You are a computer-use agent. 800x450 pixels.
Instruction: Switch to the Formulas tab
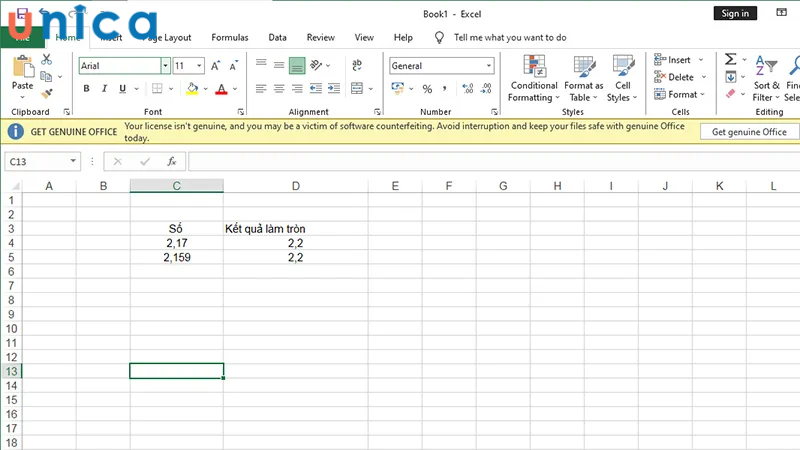pyautogui.click(x=229, y=37)
